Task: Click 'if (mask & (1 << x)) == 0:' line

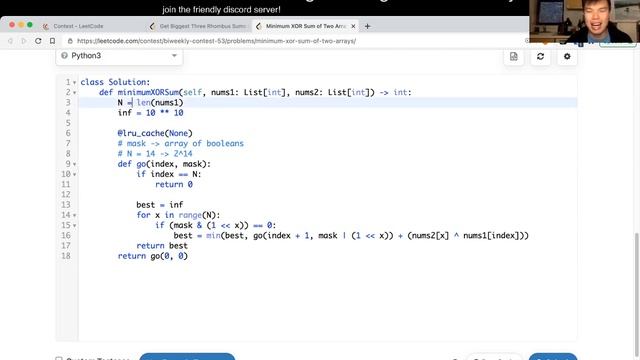Action: pyautogui.click(x=216, y=225)
